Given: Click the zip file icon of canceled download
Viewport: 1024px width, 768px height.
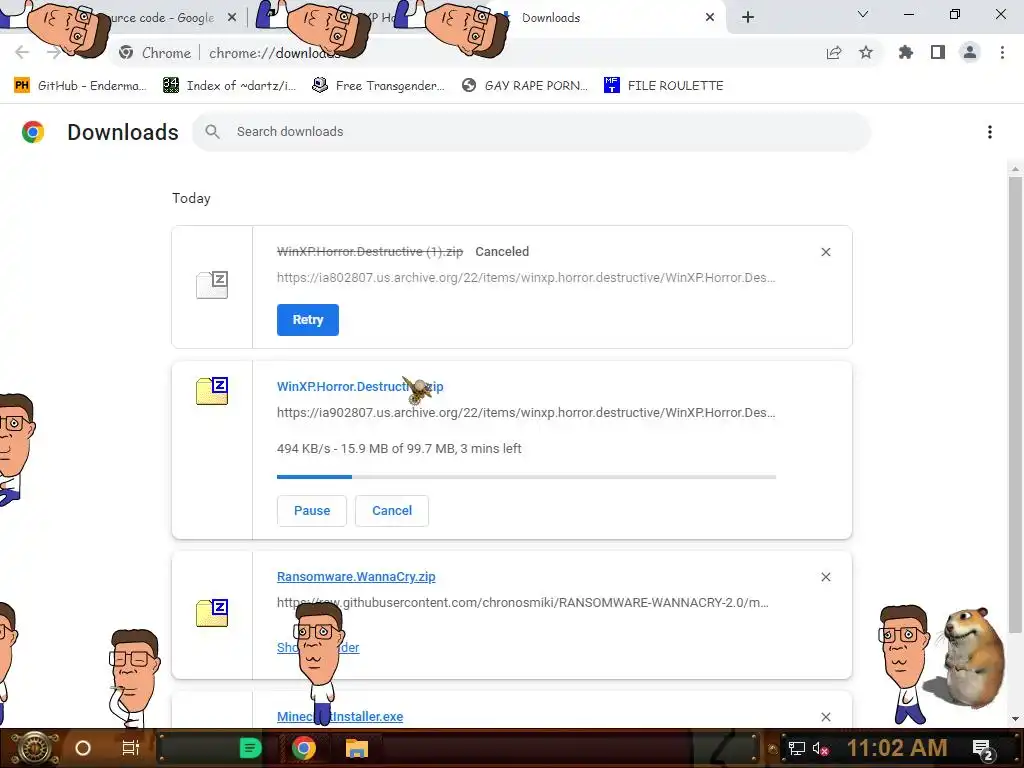Looking at the screenshot, I should pos(212,285).
